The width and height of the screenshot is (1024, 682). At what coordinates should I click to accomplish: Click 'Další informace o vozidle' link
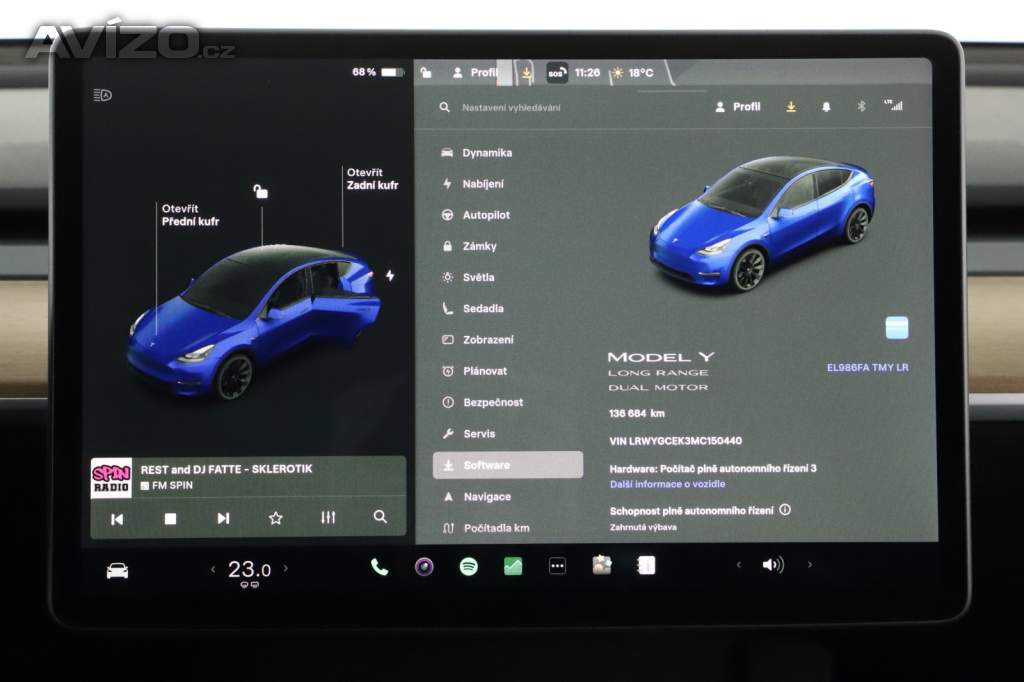667,484
